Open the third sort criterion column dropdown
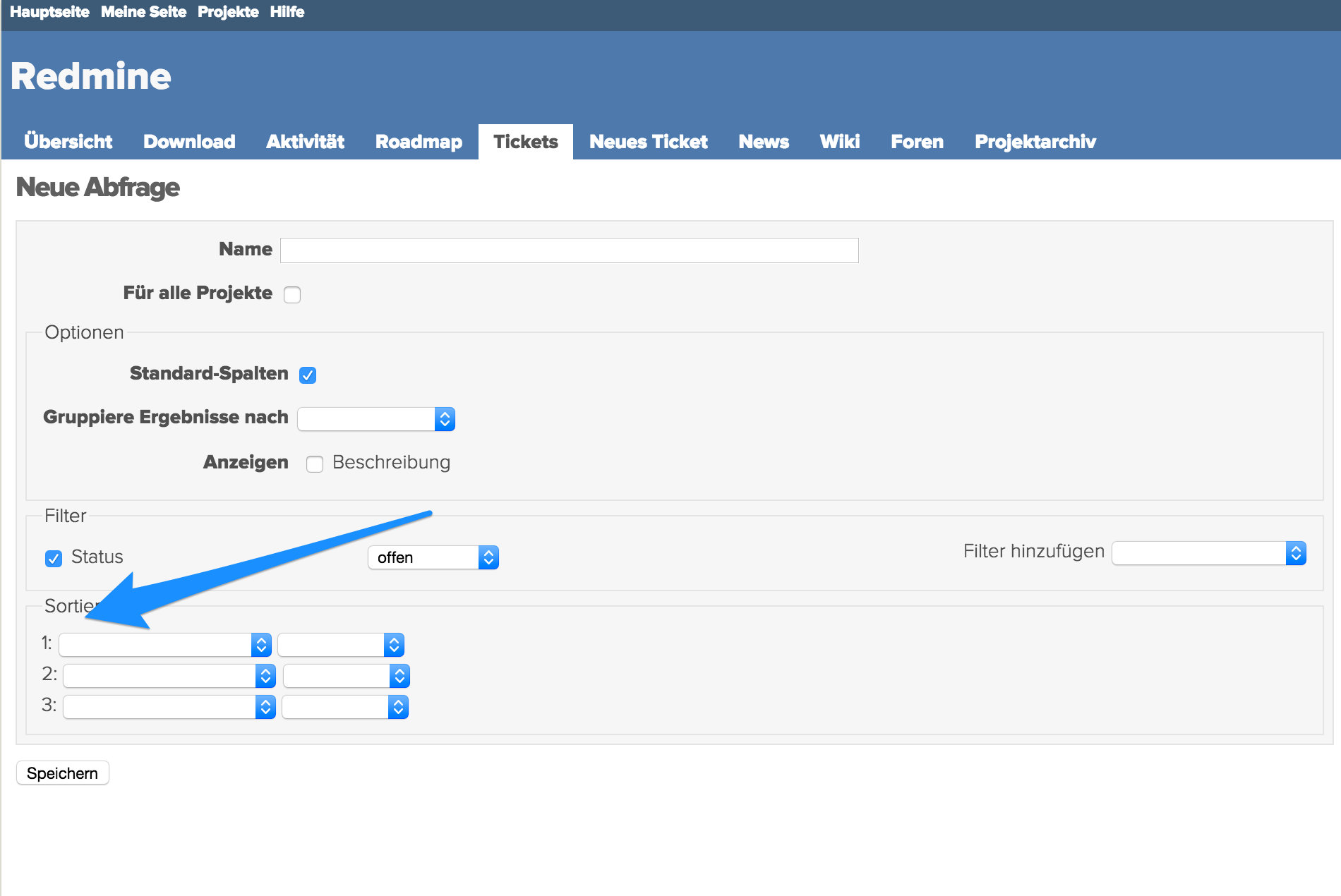Viewport: 1341px width, 896px height. click(x=169, y=707)
